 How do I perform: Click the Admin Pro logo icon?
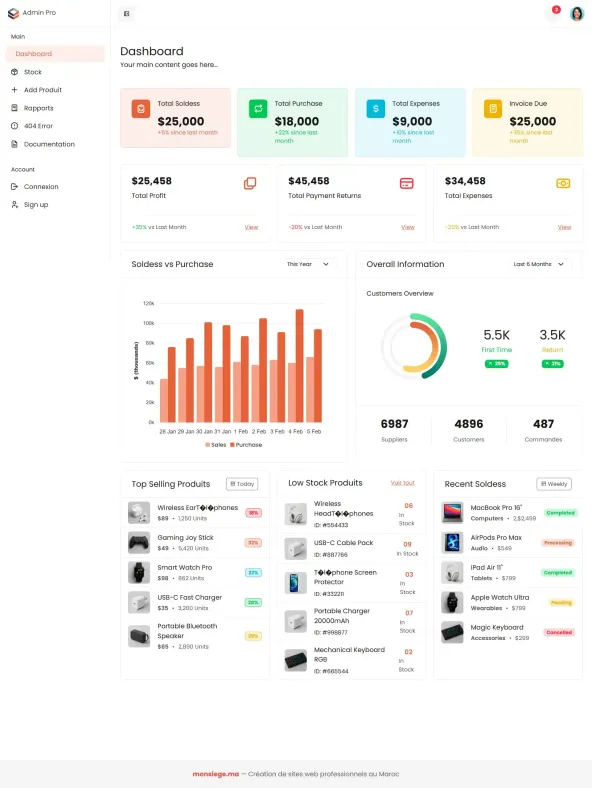click(x=14, y=13)
